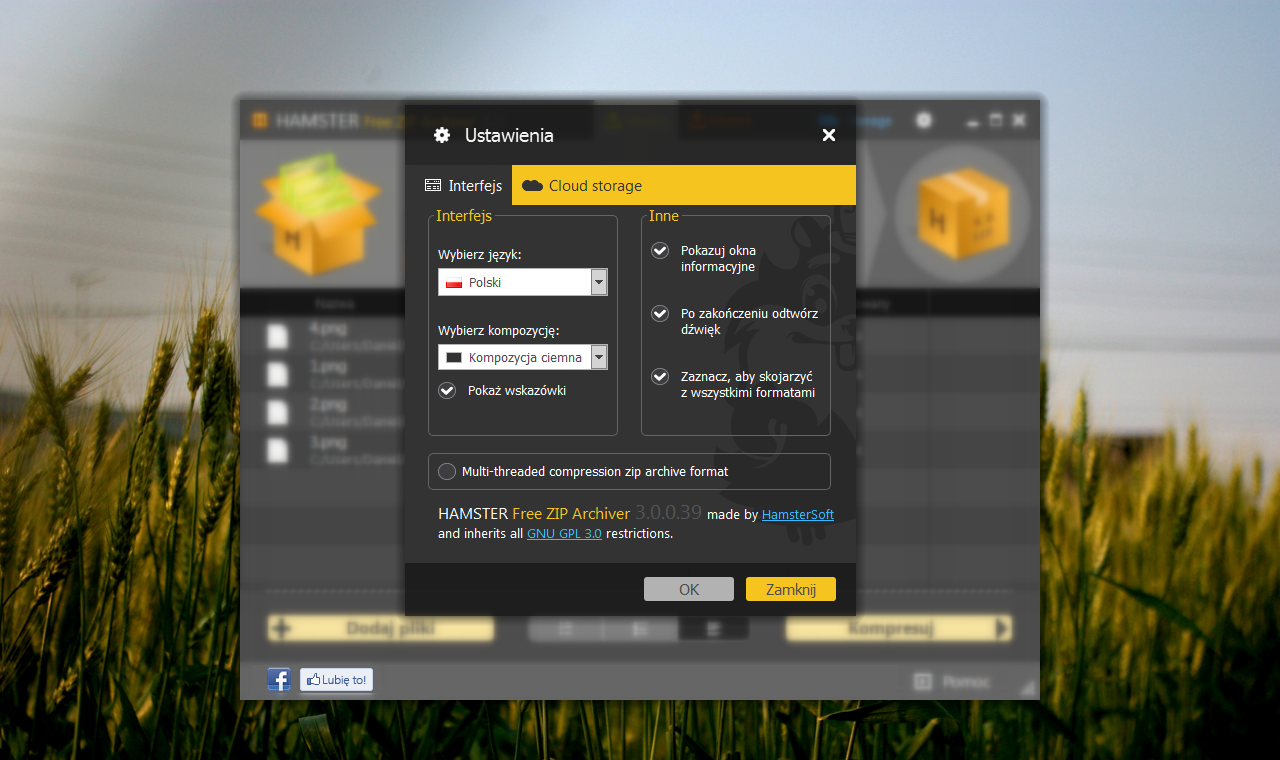Click the settings gear in main window title bar

[924, 120]
